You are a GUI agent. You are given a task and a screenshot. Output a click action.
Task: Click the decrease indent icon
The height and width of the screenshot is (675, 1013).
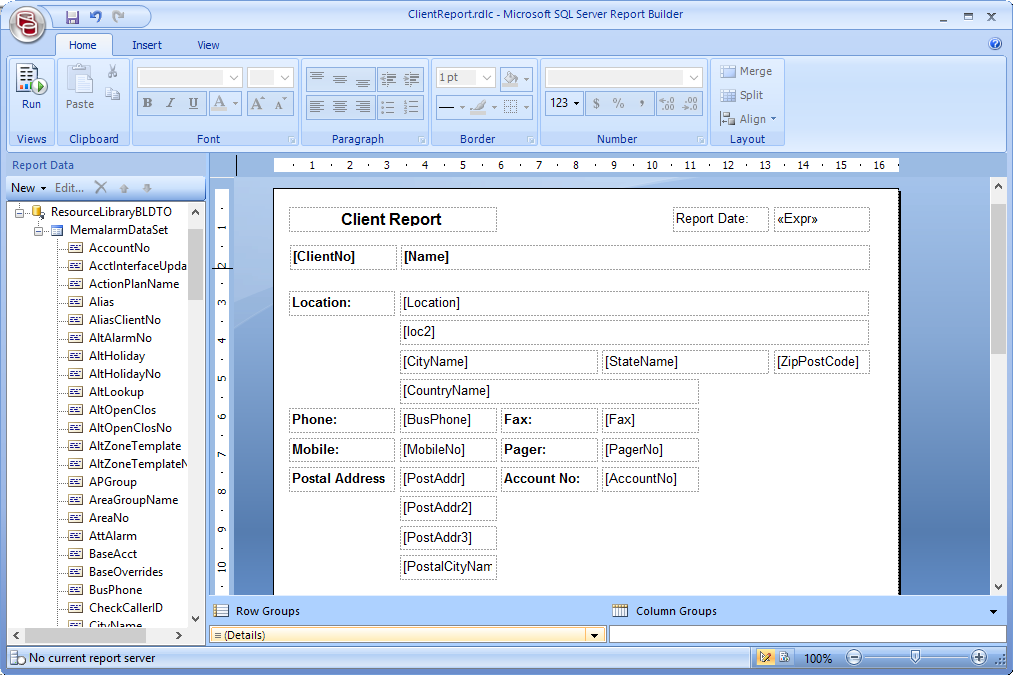tap(388, 79)
